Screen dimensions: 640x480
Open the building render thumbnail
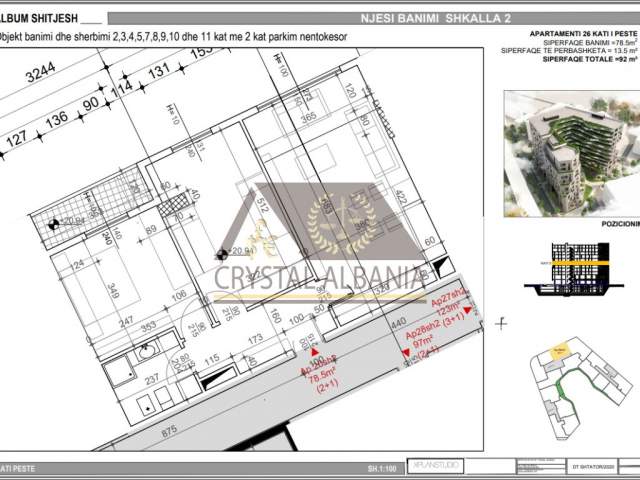coord(572,153)
